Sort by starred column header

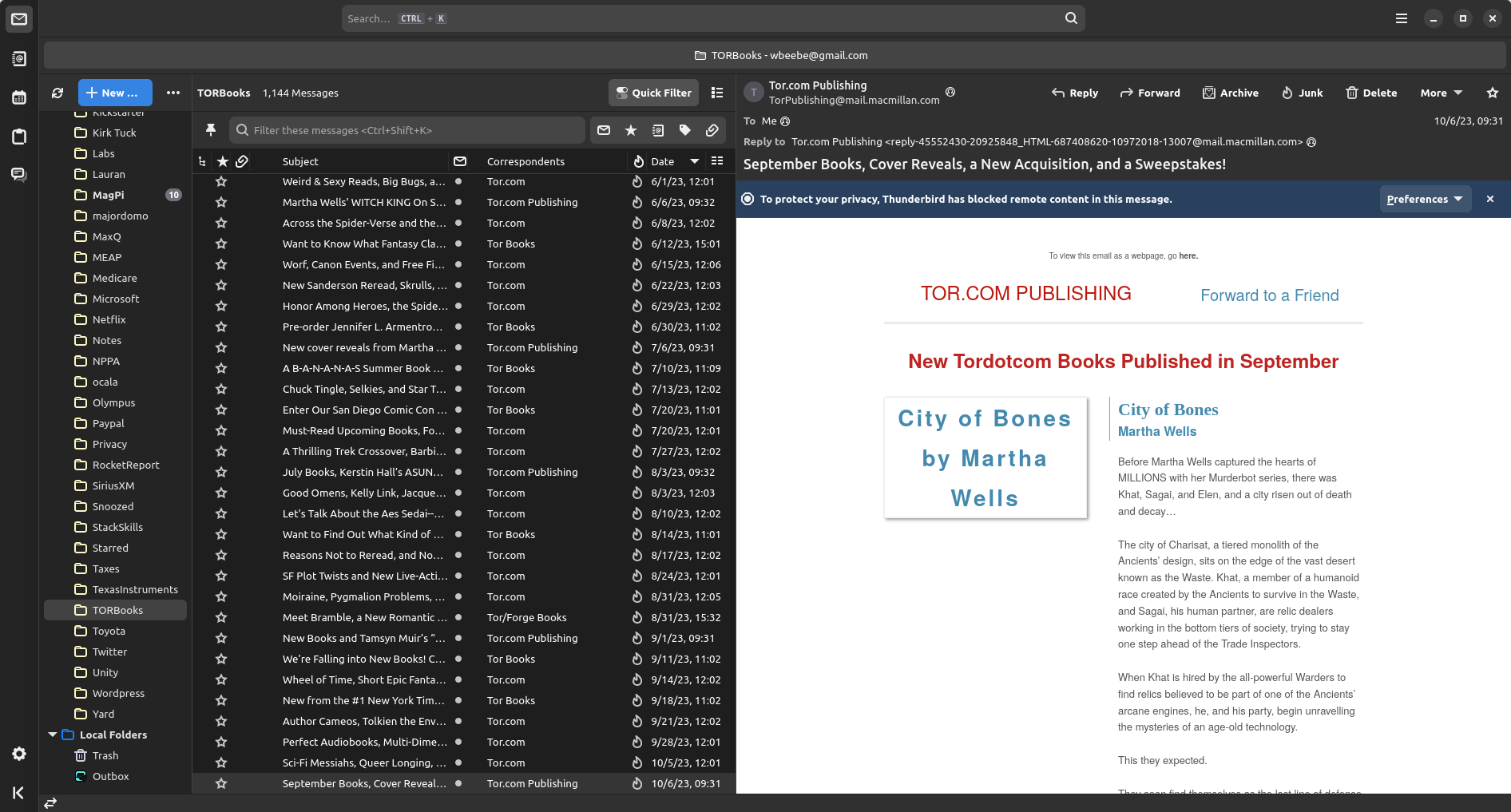223,161
